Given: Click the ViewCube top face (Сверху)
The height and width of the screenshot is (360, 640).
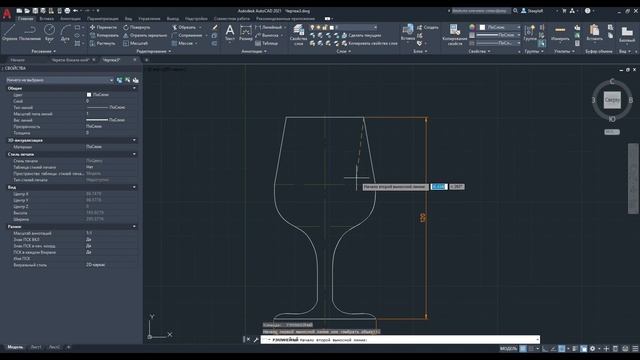Looking at the screenshot, I should pos(612,100).
